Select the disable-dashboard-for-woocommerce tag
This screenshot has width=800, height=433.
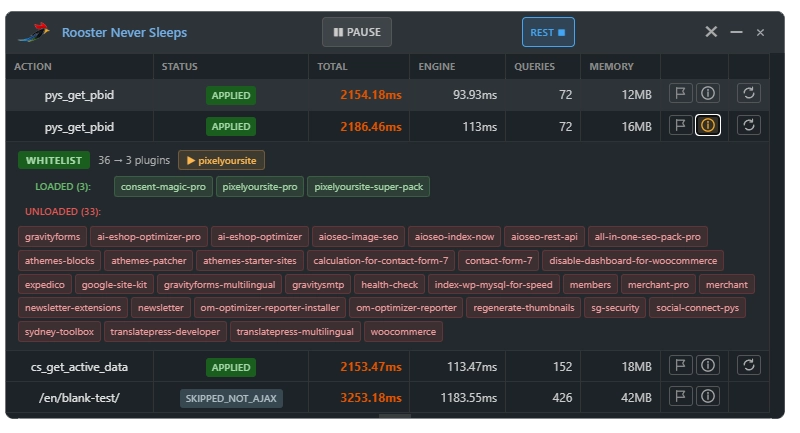click(x=633, y=261)
